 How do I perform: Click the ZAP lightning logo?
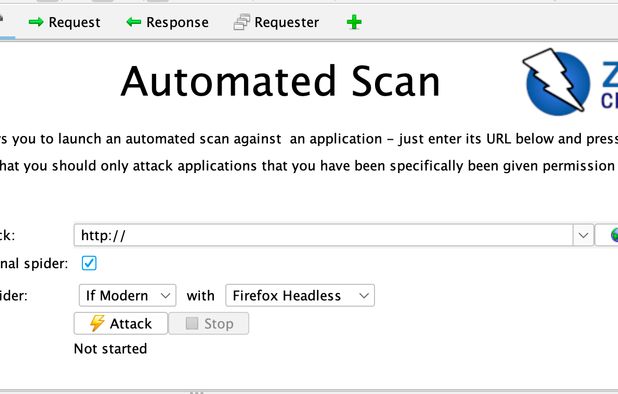557,82
